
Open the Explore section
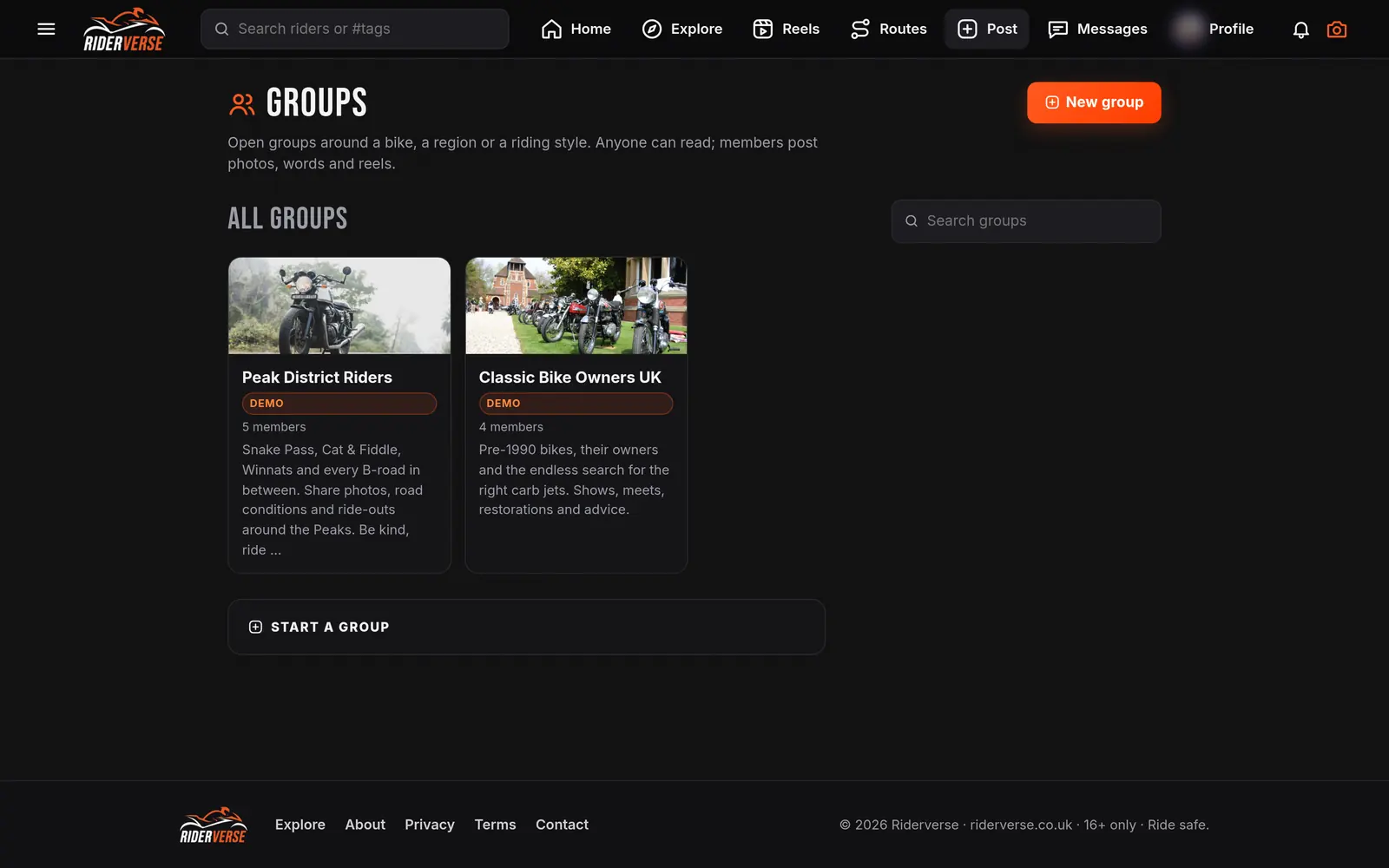682,29
